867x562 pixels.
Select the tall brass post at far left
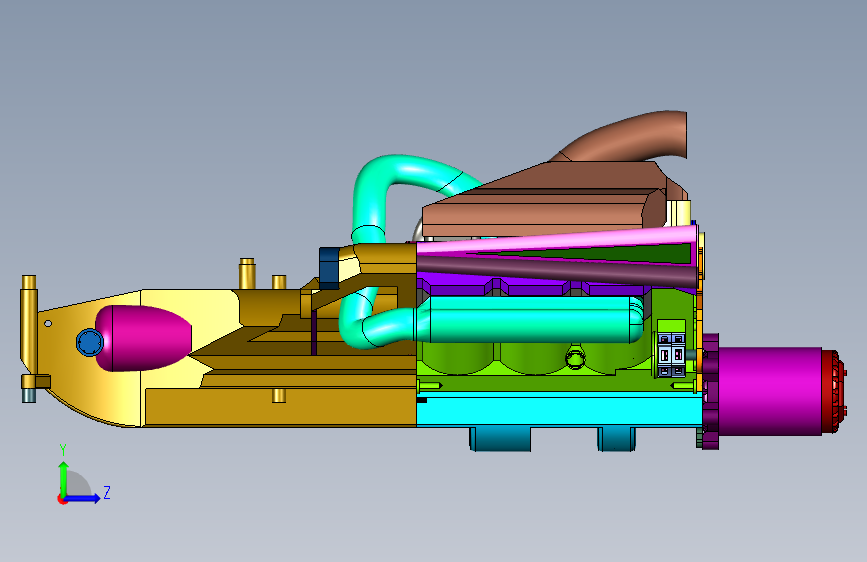pos(29,326)
